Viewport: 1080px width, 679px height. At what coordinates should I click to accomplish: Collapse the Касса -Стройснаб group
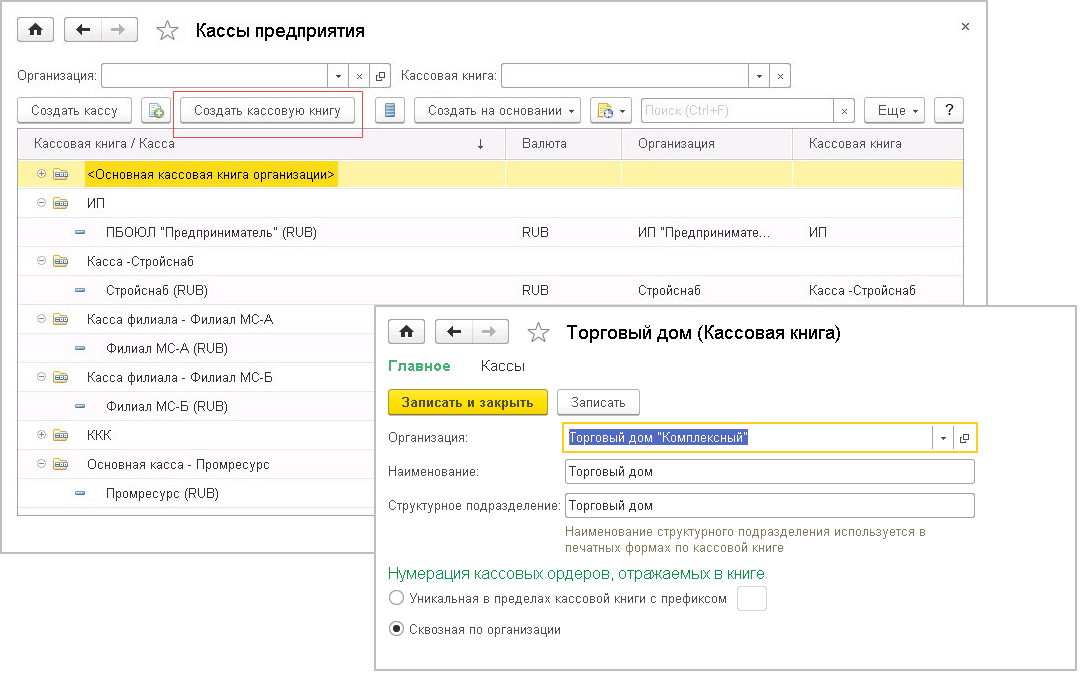tap(42, 261)
